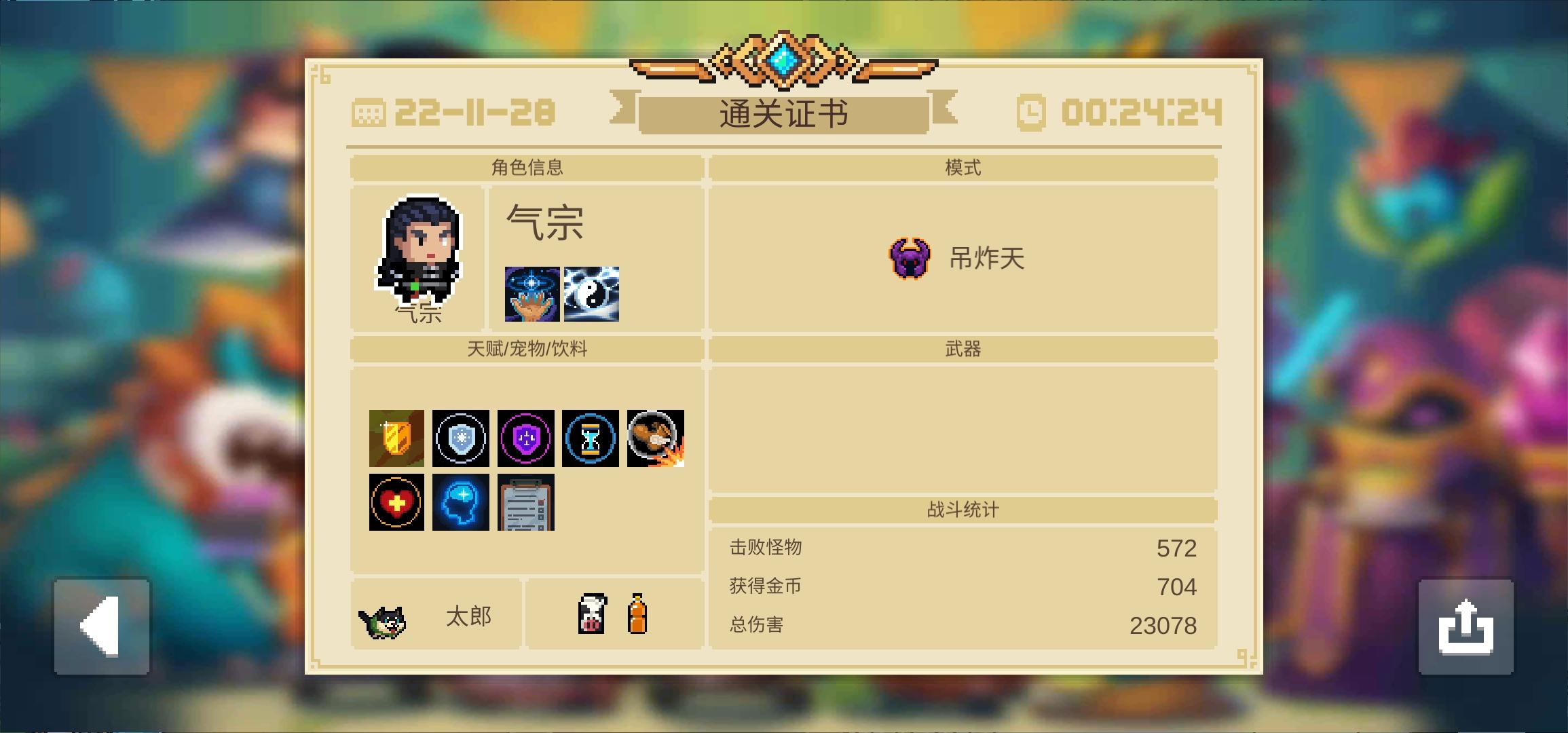Tap the red heart health talent icon

click(x=396, y=502)
